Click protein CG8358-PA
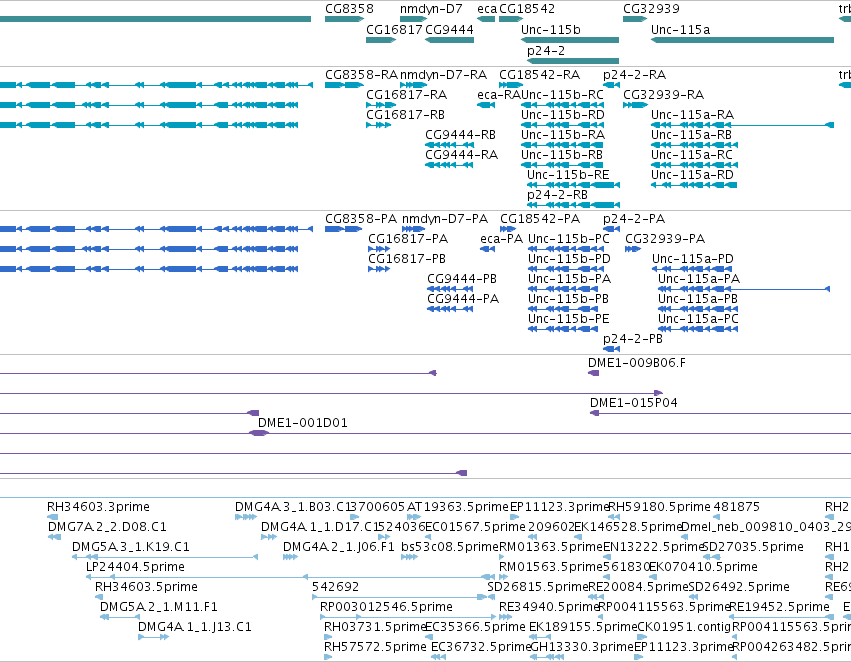The image size is (851, 662). pyautogui.click(x=344, y=229)
